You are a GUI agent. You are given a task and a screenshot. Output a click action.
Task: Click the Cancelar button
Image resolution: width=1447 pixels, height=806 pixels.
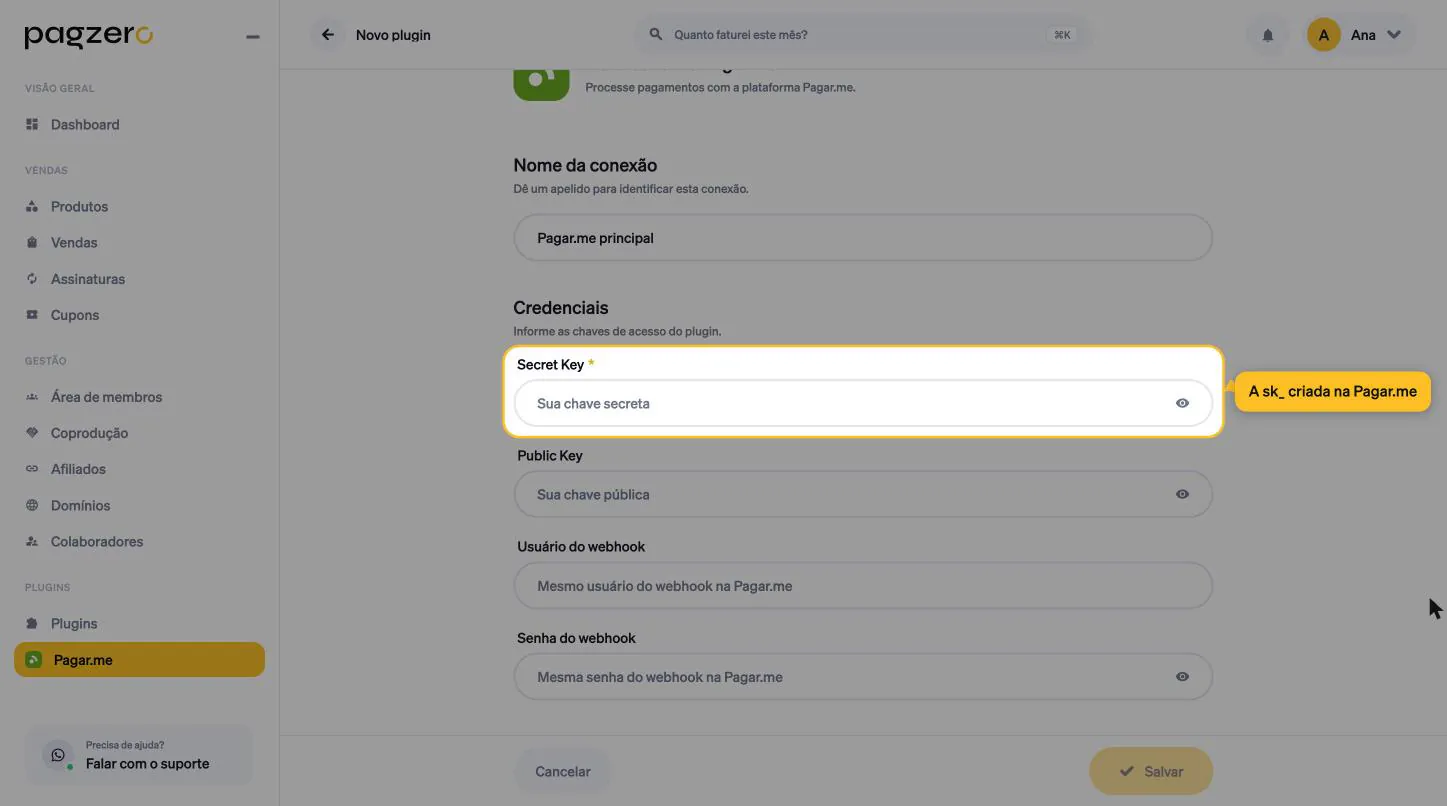[x=563, y=772]
